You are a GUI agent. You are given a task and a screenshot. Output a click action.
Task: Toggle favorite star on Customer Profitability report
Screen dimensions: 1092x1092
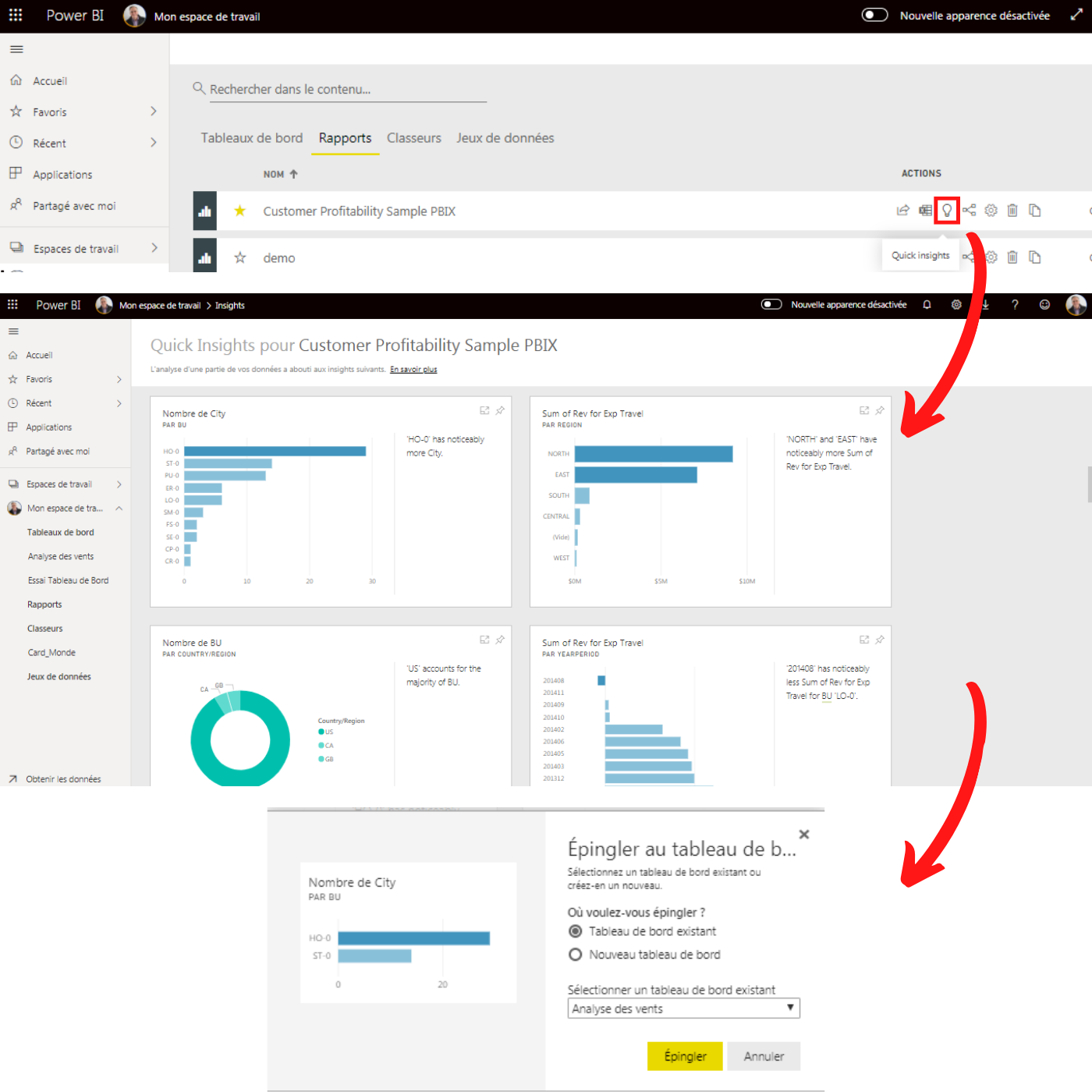coord(240,211)
